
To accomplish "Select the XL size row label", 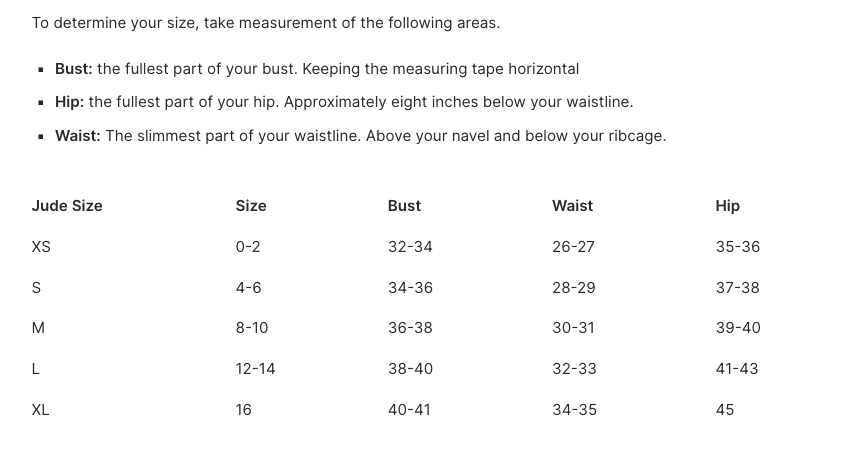I will tap(40, 410).
